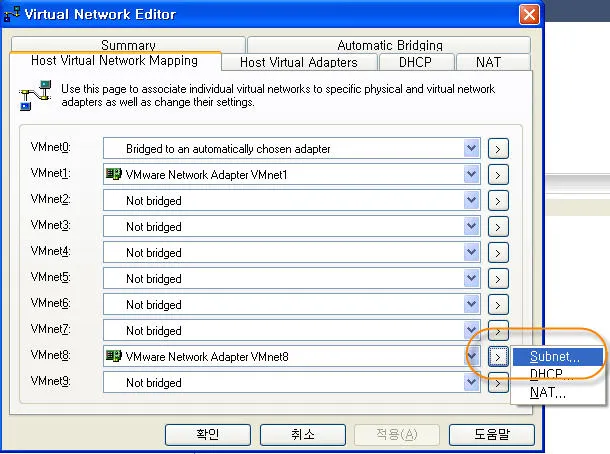The height and width of the screenshot is (454, 610).
Task: Open the VMnet1 adapter dropdown list
Action: tap(472, 175)
